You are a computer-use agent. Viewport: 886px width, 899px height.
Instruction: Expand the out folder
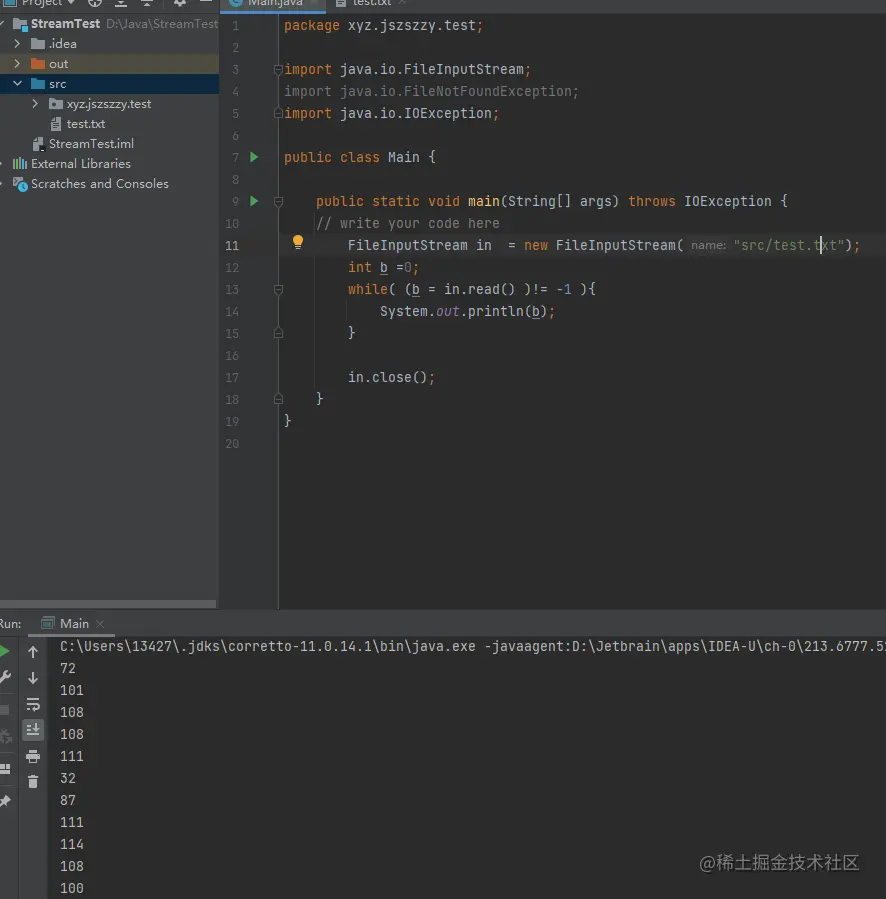pyautogui.click(x=17, y=64)
